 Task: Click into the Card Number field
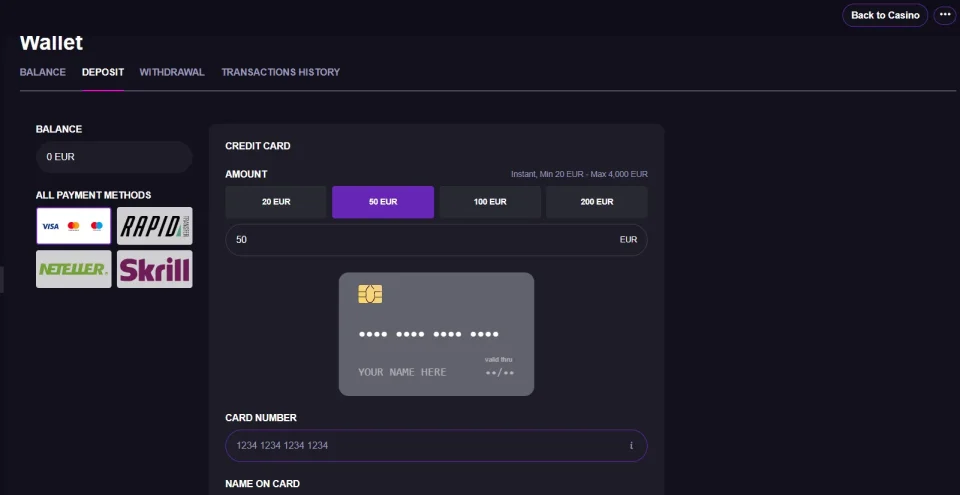[x=436, y=445]
